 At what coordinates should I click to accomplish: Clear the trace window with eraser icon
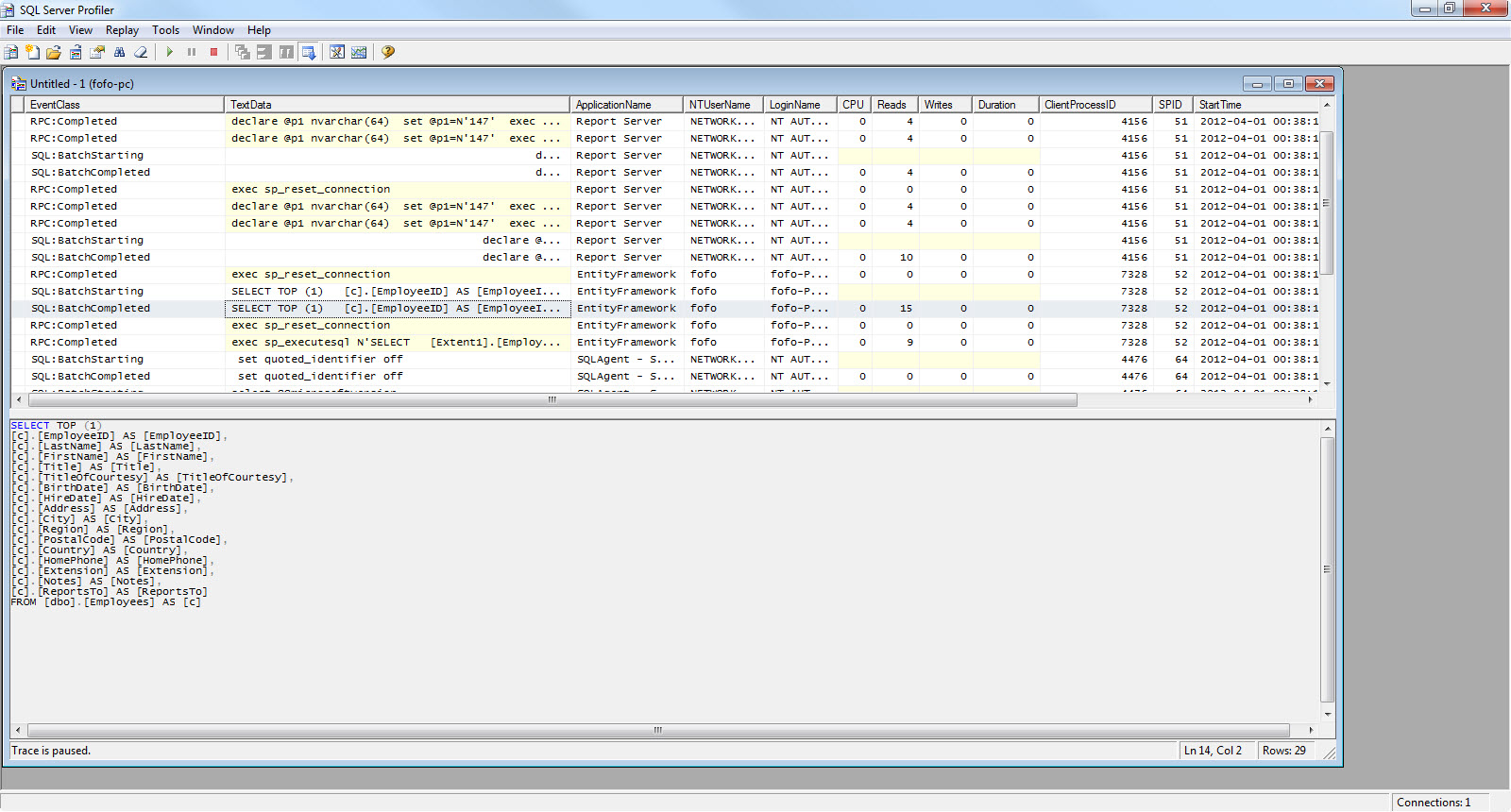click(141, 52)
